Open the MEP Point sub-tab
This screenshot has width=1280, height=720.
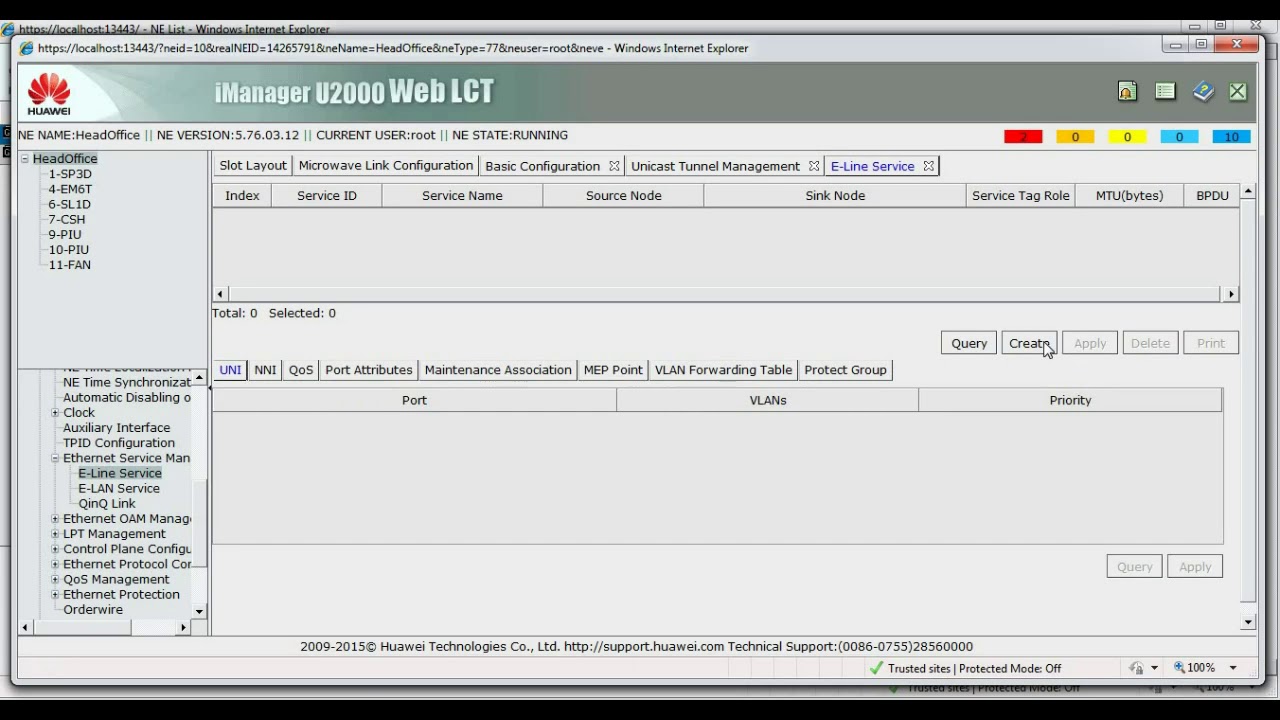click(613, 370)
